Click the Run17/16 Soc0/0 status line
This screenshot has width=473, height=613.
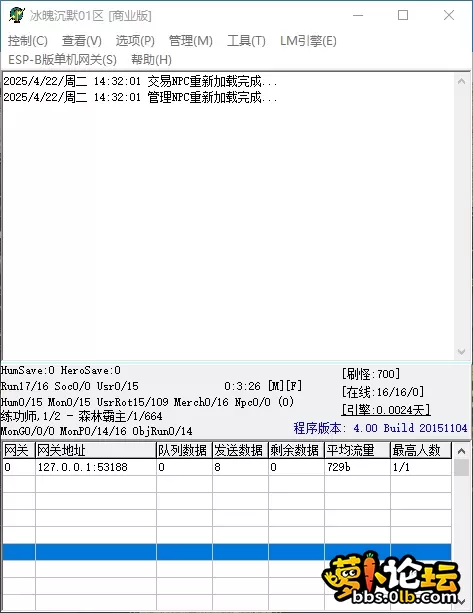coord(70,386)
